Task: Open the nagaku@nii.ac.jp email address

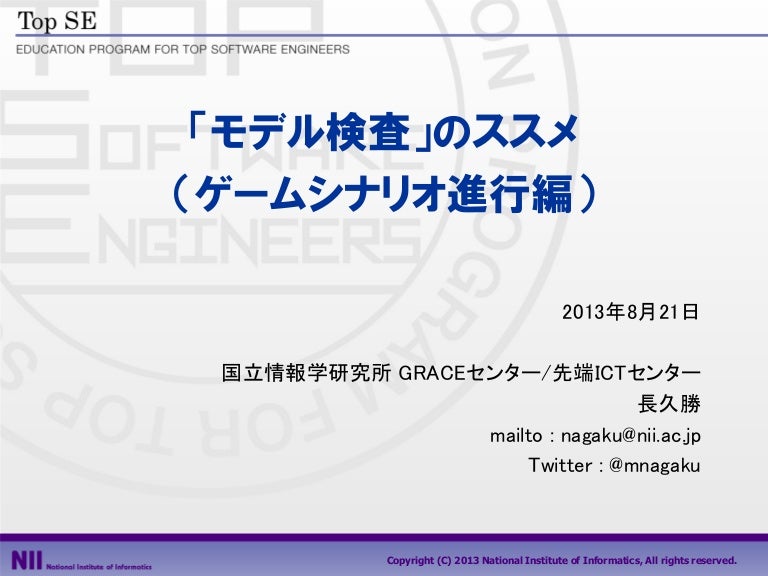Action: pos(630,436)
